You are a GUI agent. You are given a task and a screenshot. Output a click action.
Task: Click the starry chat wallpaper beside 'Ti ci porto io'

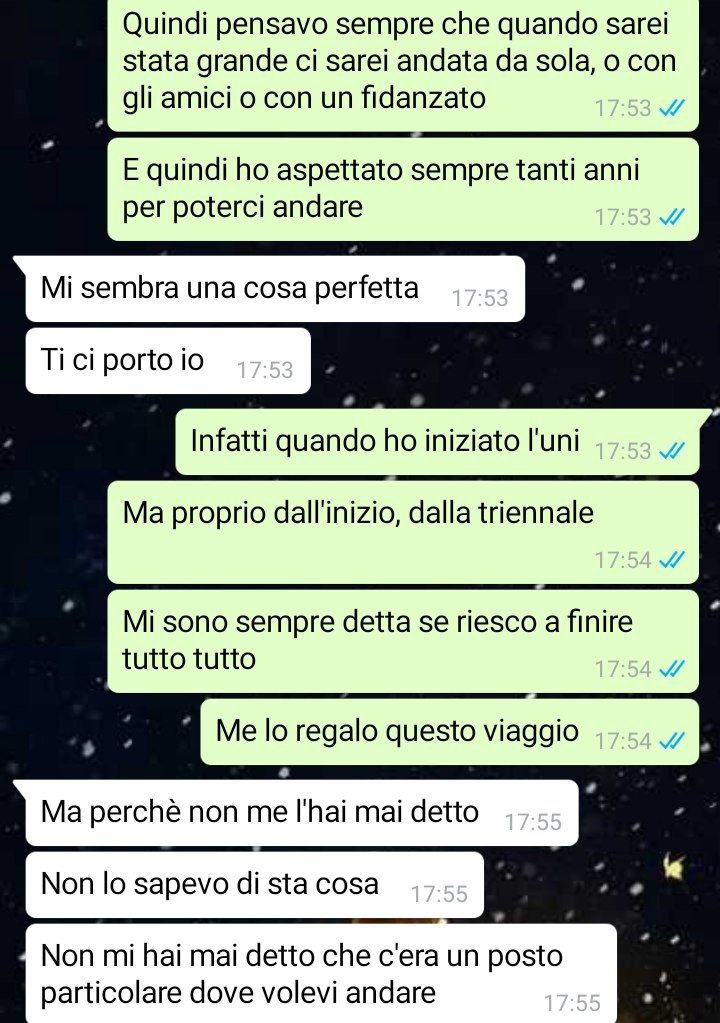509,362
